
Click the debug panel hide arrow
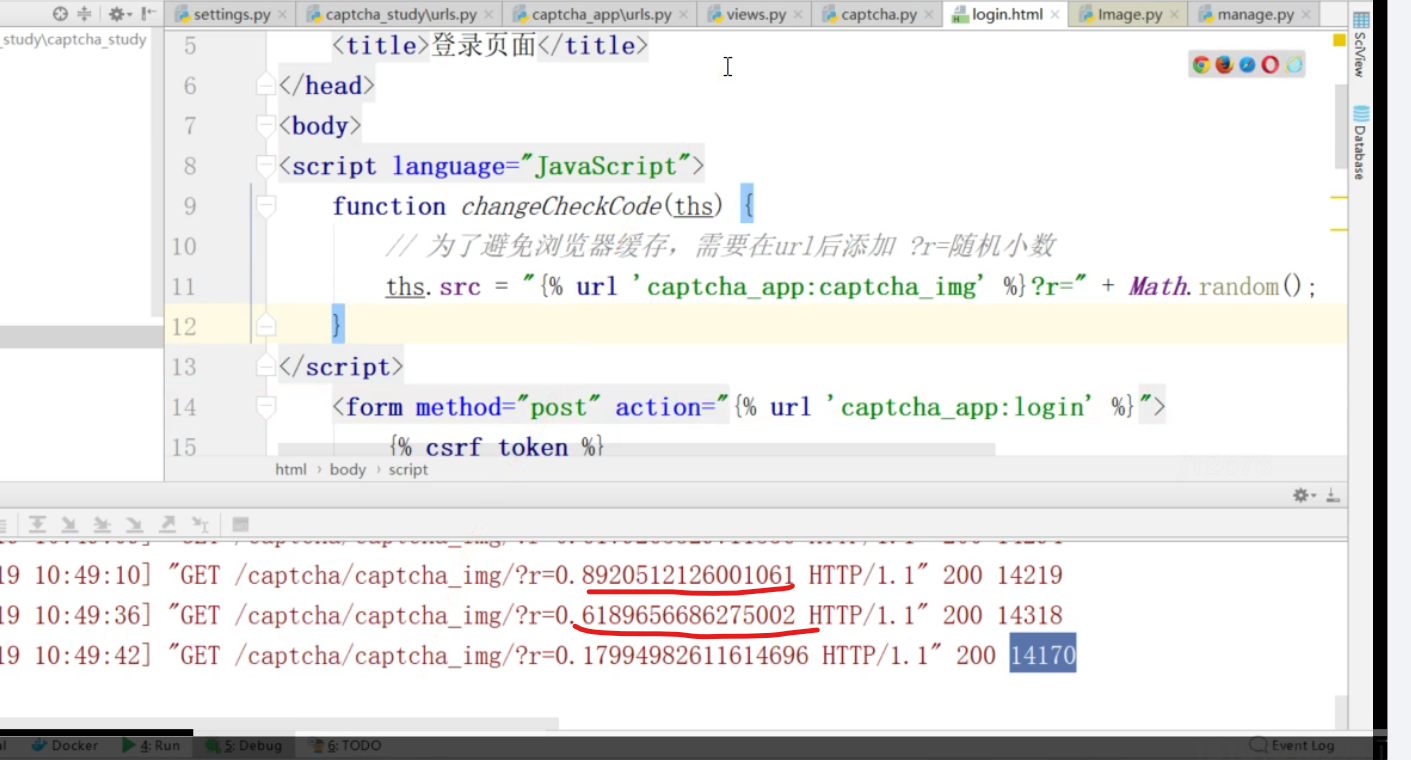(x=1333, y=495)
